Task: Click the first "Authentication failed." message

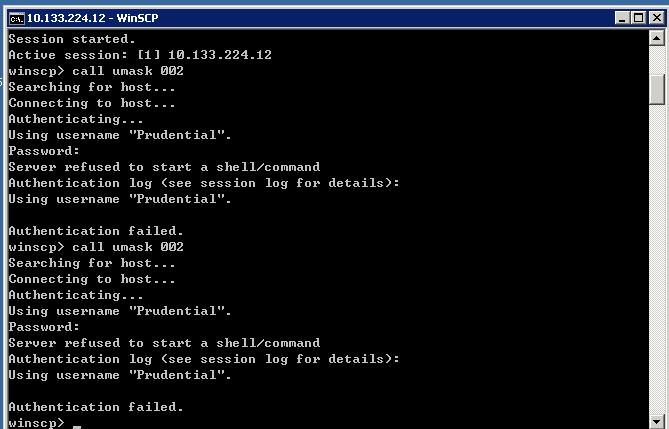Action: pos(96,231)
